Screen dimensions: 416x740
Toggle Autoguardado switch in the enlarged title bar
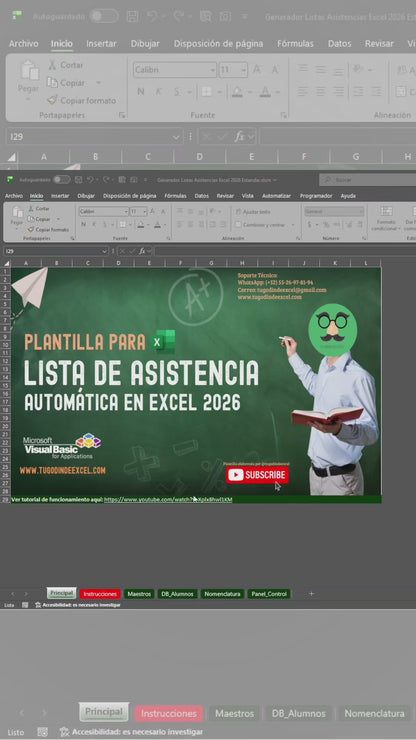click(x=104, y=16)
